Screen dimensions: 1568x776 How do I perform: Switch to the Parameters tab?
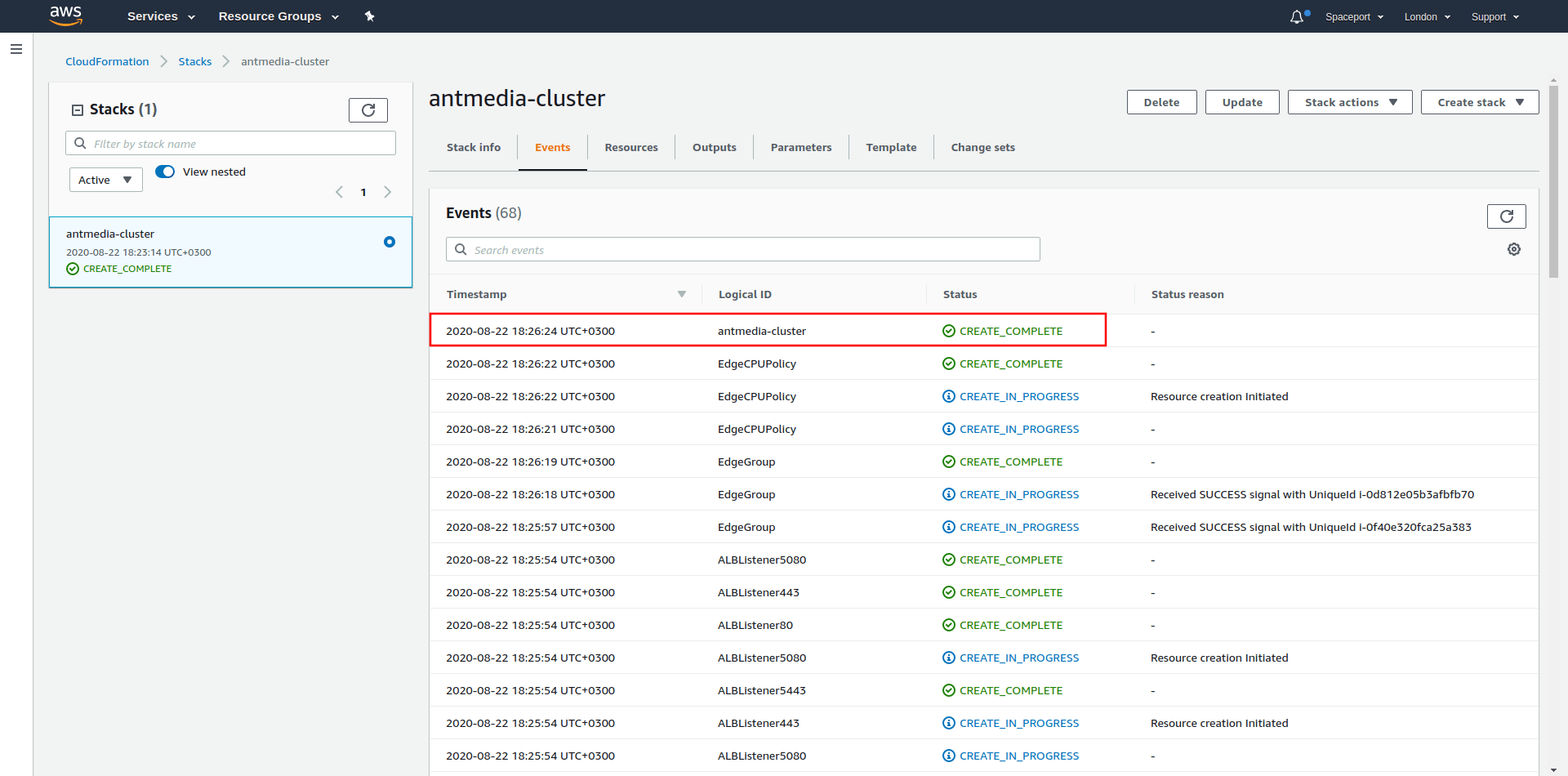801,147
